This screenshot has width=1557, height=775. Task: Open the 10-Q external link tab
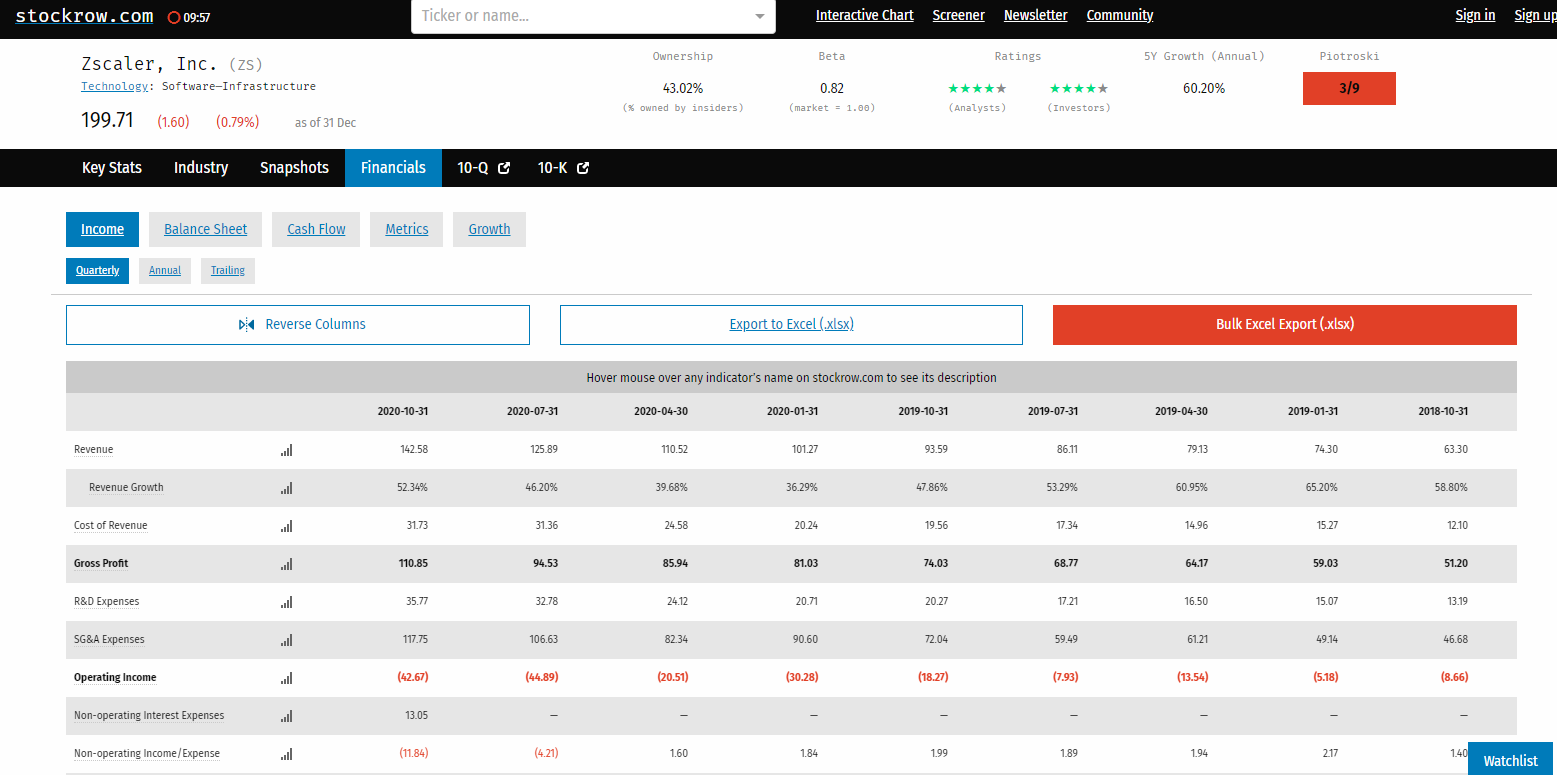(x=484, y=168)
